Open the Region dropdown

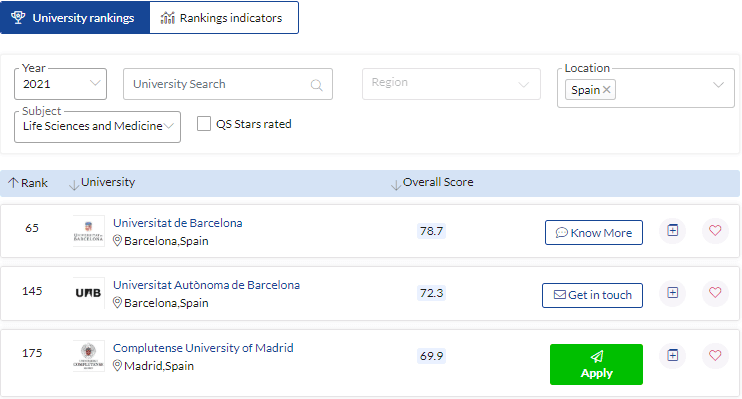[x=451, y=84]
